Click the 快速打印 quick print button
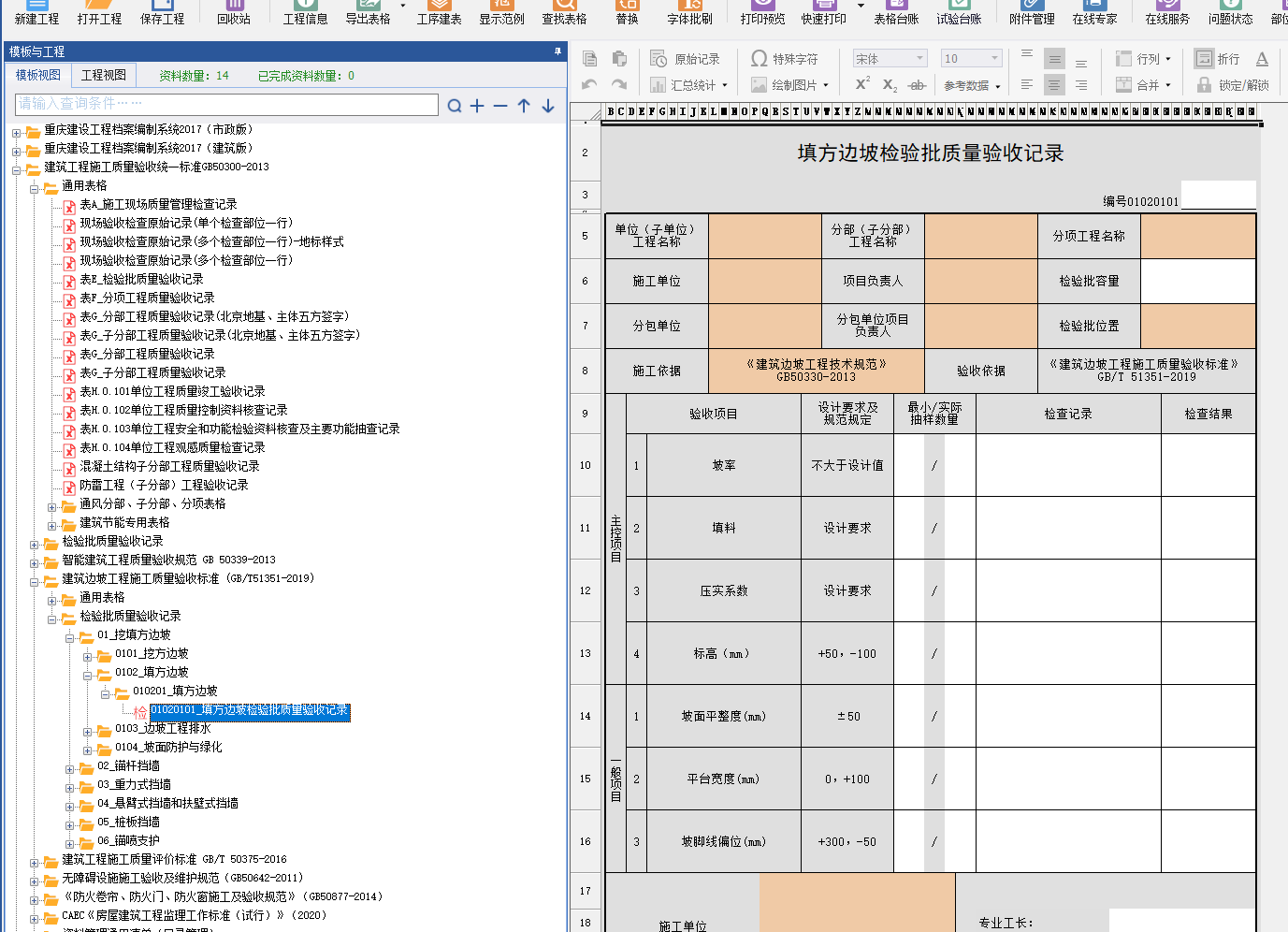This screenshot has height=932, width=1288. (823, 13)
